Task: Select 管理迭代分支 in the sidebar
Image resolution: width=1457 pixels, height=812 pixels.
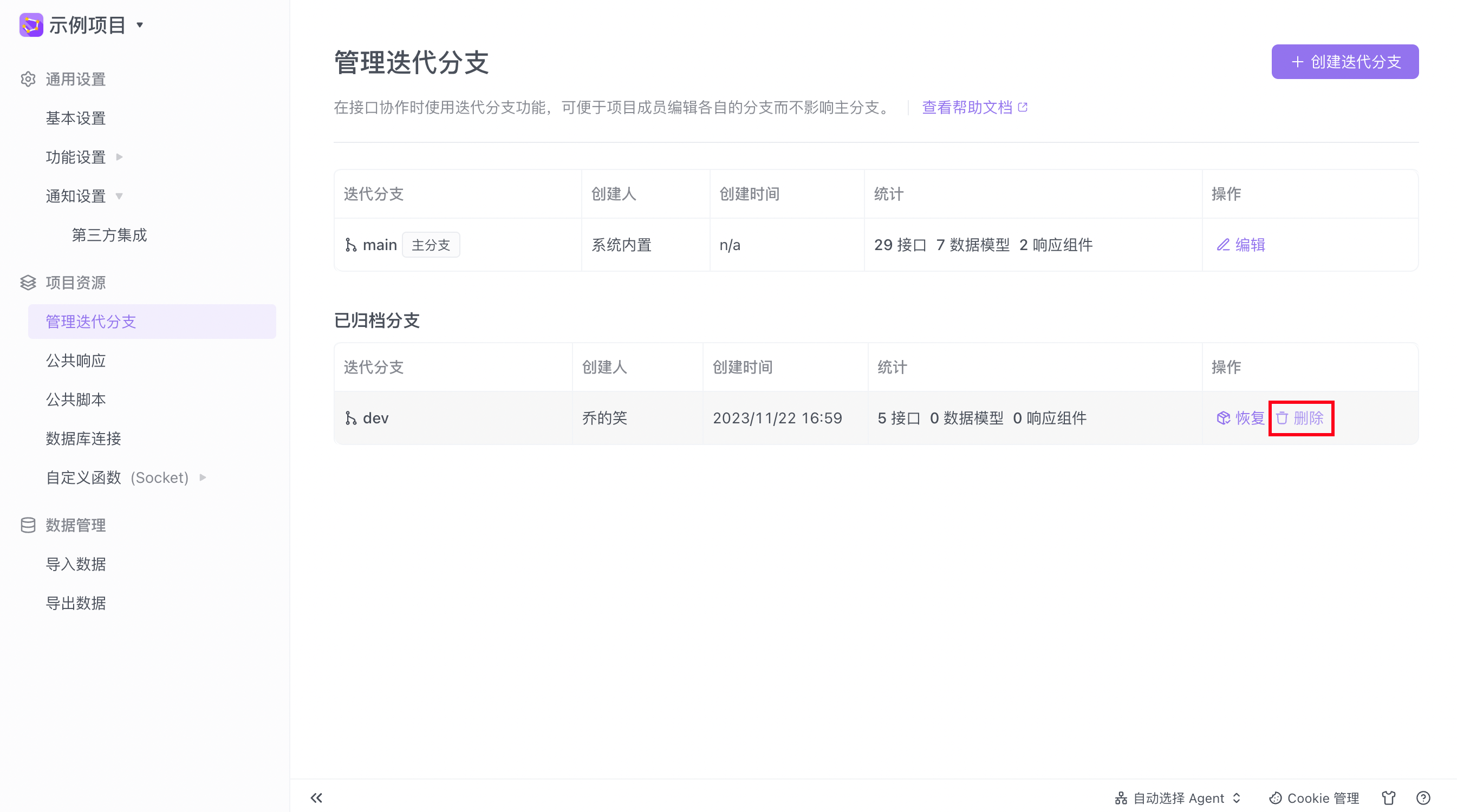Action: click(152, 322)
